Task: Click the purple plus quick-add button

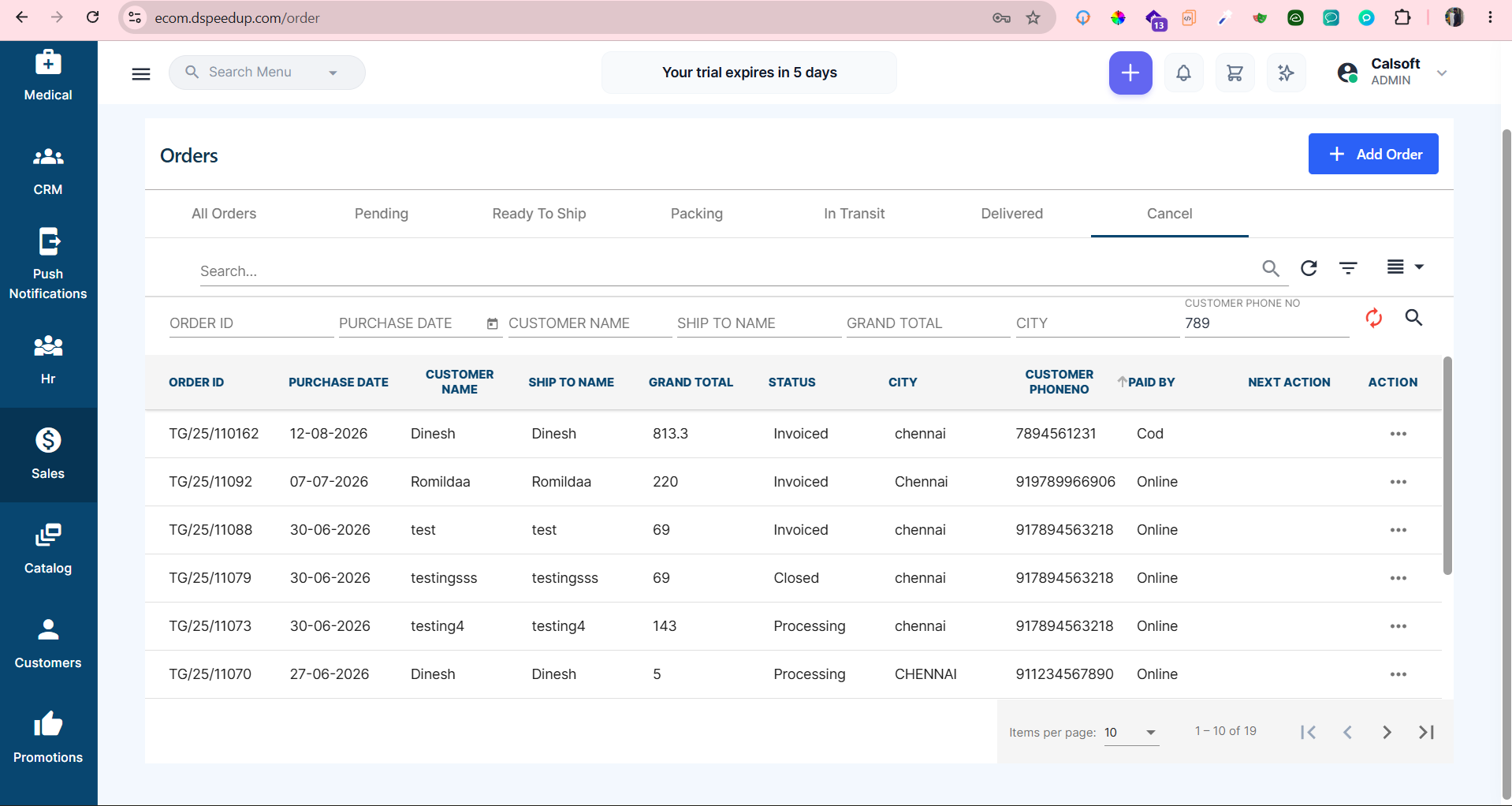Action: tap(1130, 73)
